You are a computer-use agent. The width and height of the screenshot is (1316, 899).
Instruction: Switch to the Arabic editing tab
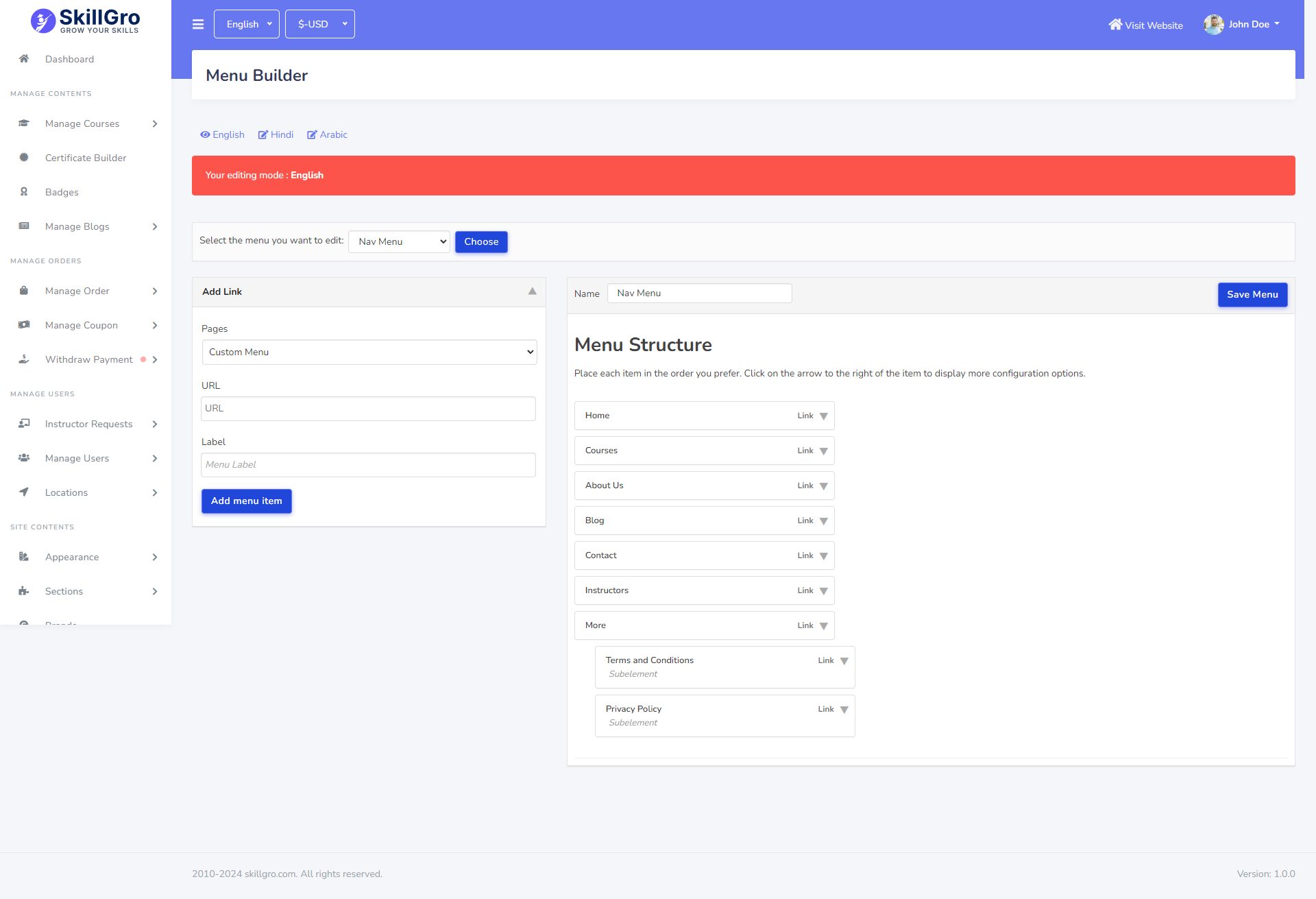tap(327, 134)
